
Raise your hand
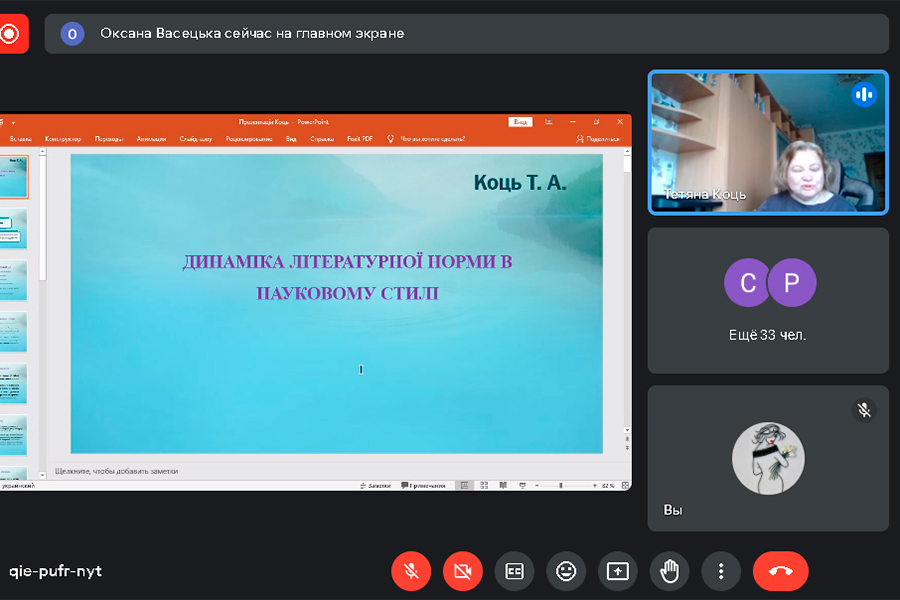[669, 571]
